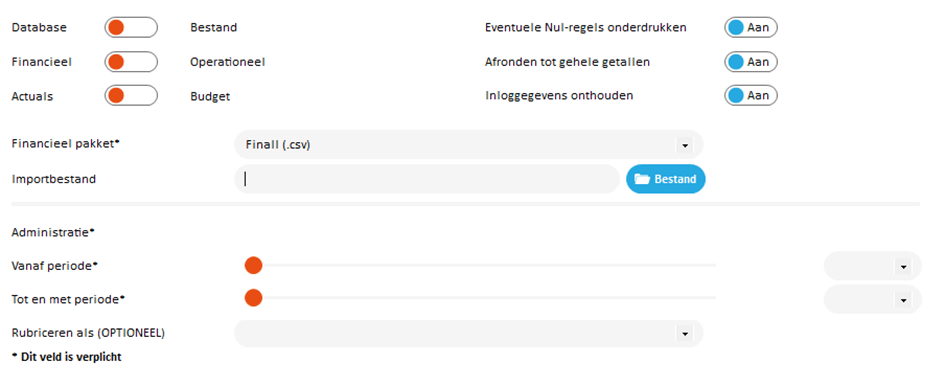Turn off Afronden tot gehele getallen

750,62
